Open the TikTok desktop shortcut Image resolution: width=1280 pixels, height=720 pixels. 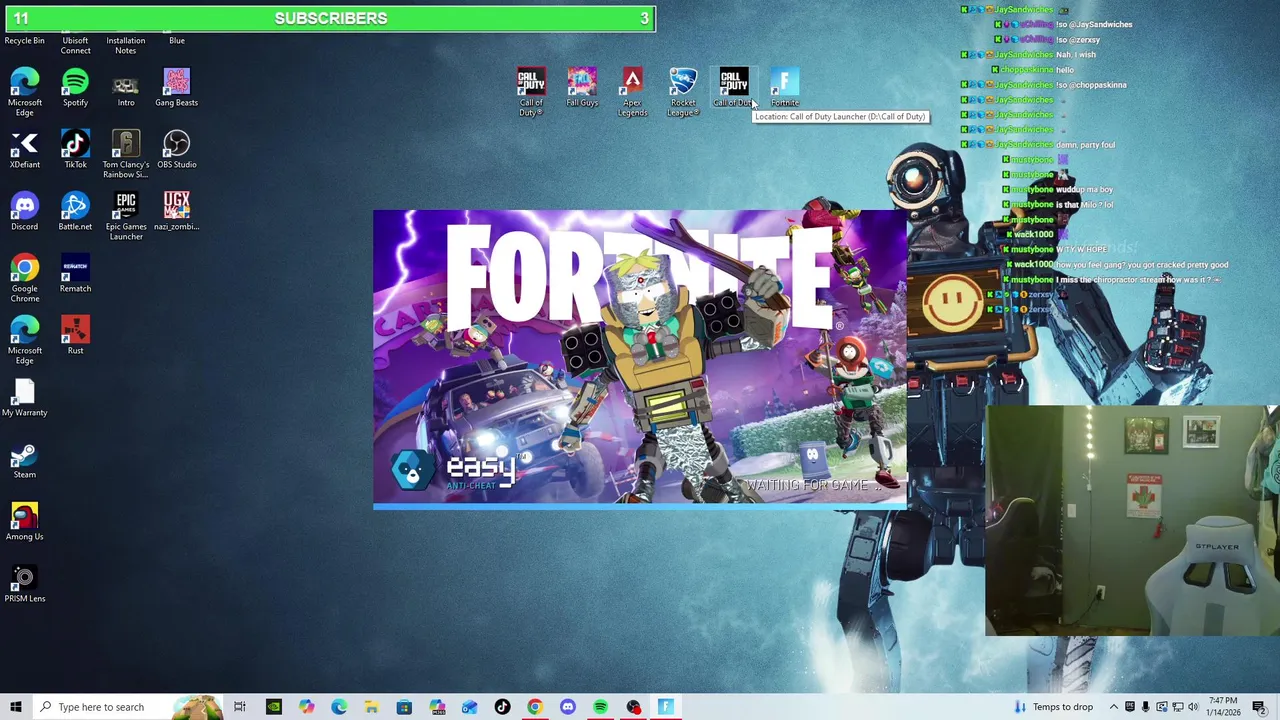tap(75, 150)
